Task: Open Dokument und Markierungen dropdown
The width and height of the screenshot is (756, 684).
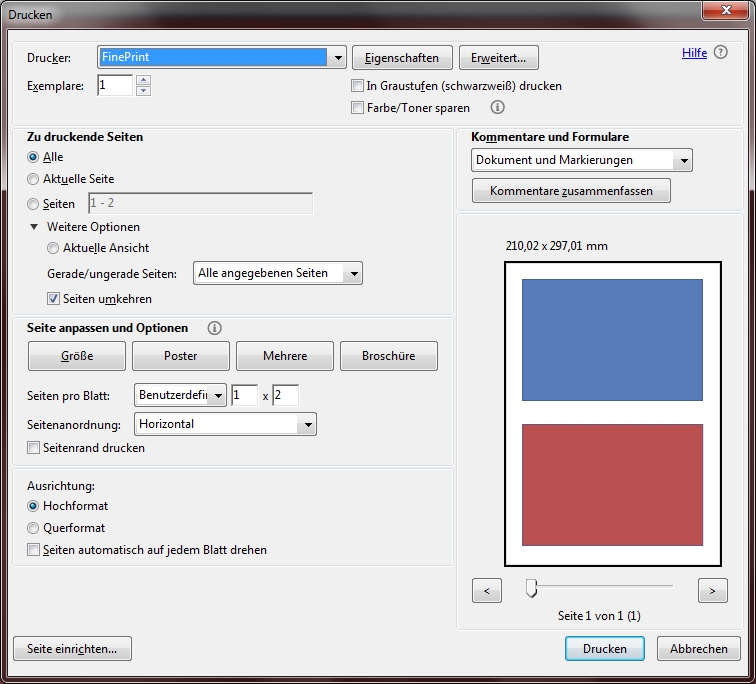Action: pos(683,160)
